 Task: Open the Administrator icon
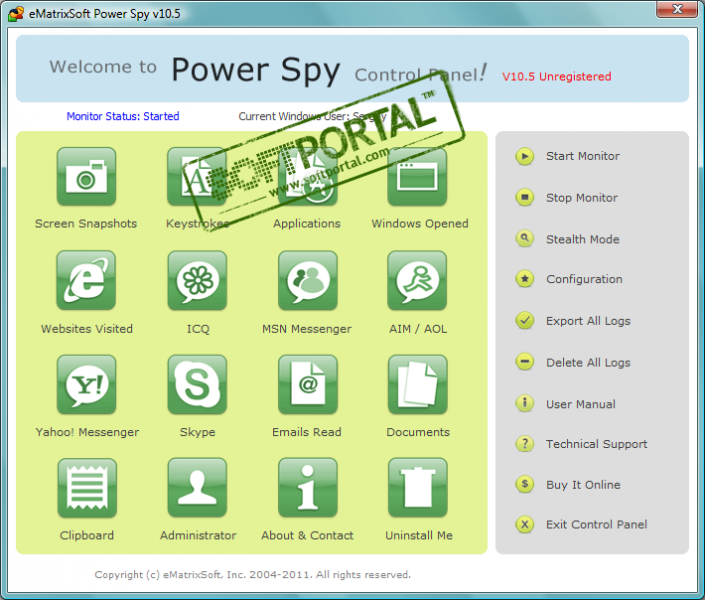[197, 488]
